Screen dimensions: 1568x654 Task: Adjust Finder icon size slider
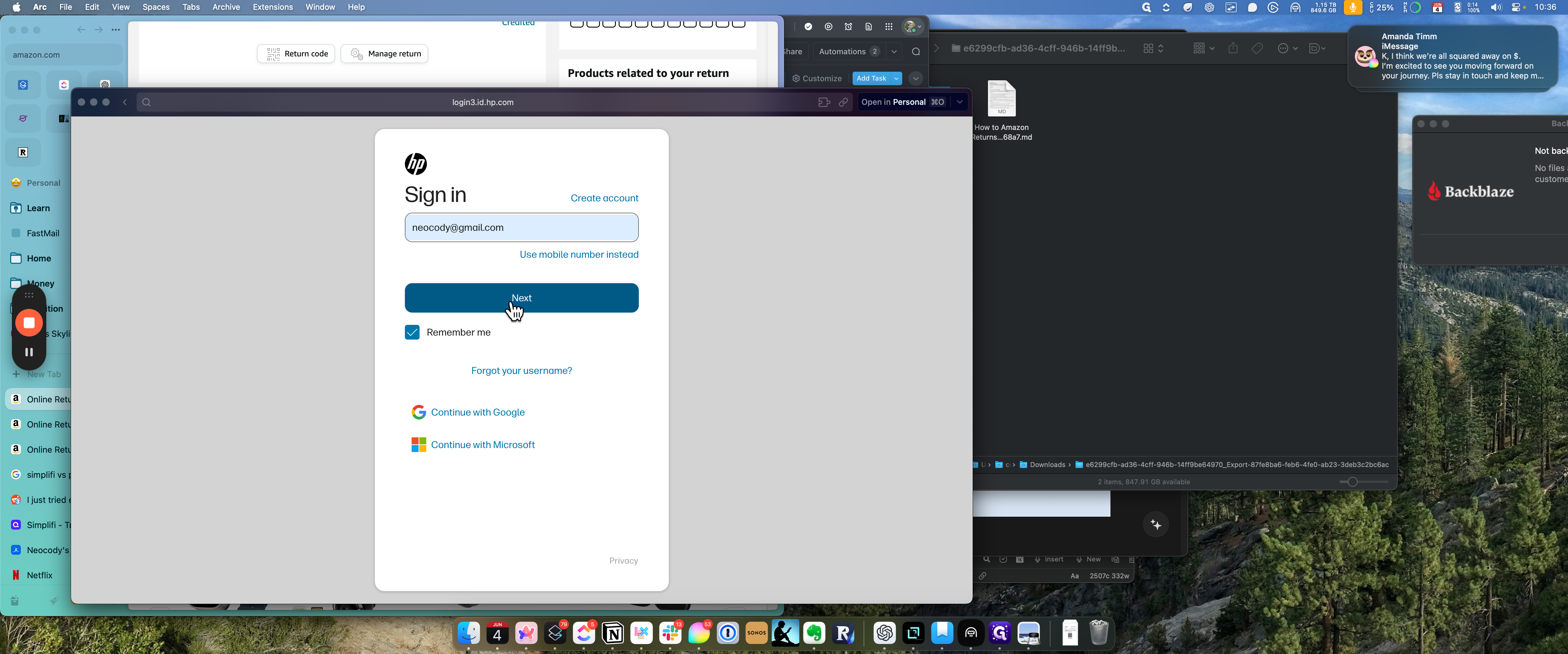[1352, 482]
